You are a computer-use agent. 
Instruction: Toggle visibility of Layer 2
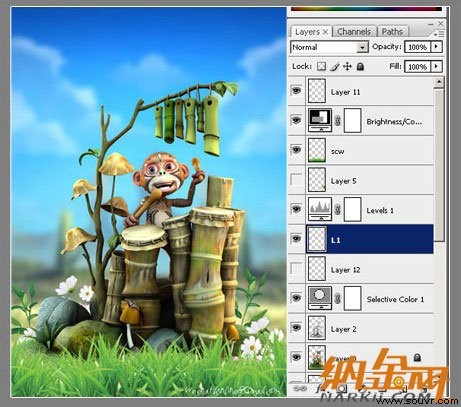coord(296,328)
